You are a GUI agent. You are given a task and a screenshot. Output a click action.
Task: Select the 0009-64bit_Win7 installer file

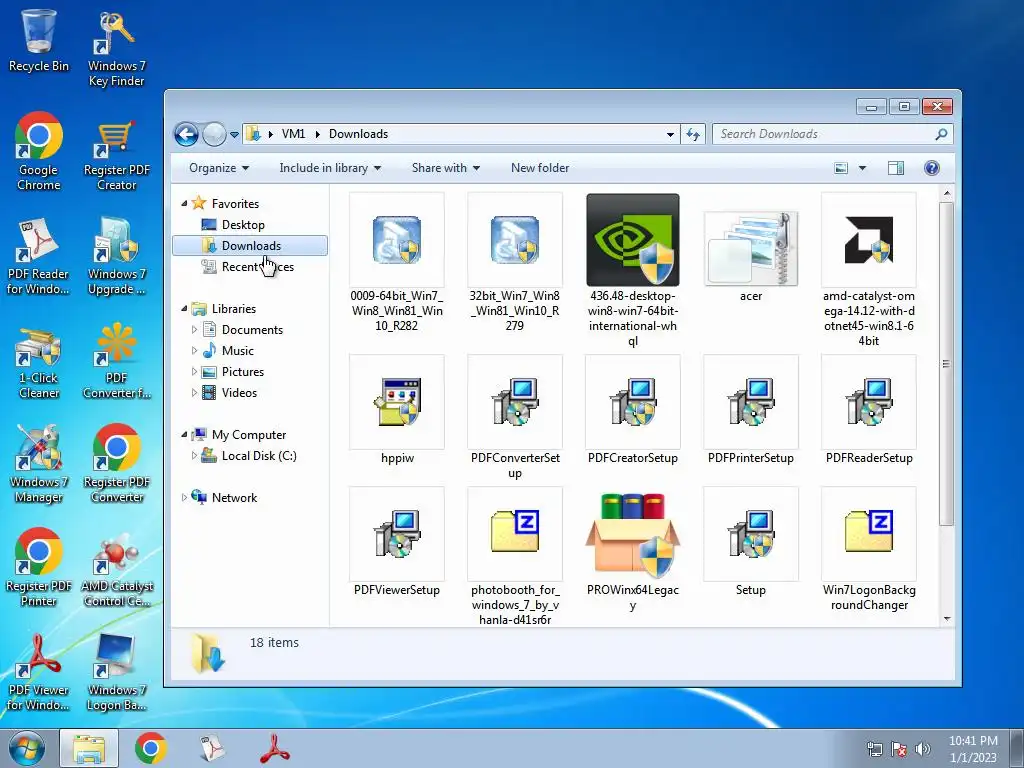coord(397,263)
